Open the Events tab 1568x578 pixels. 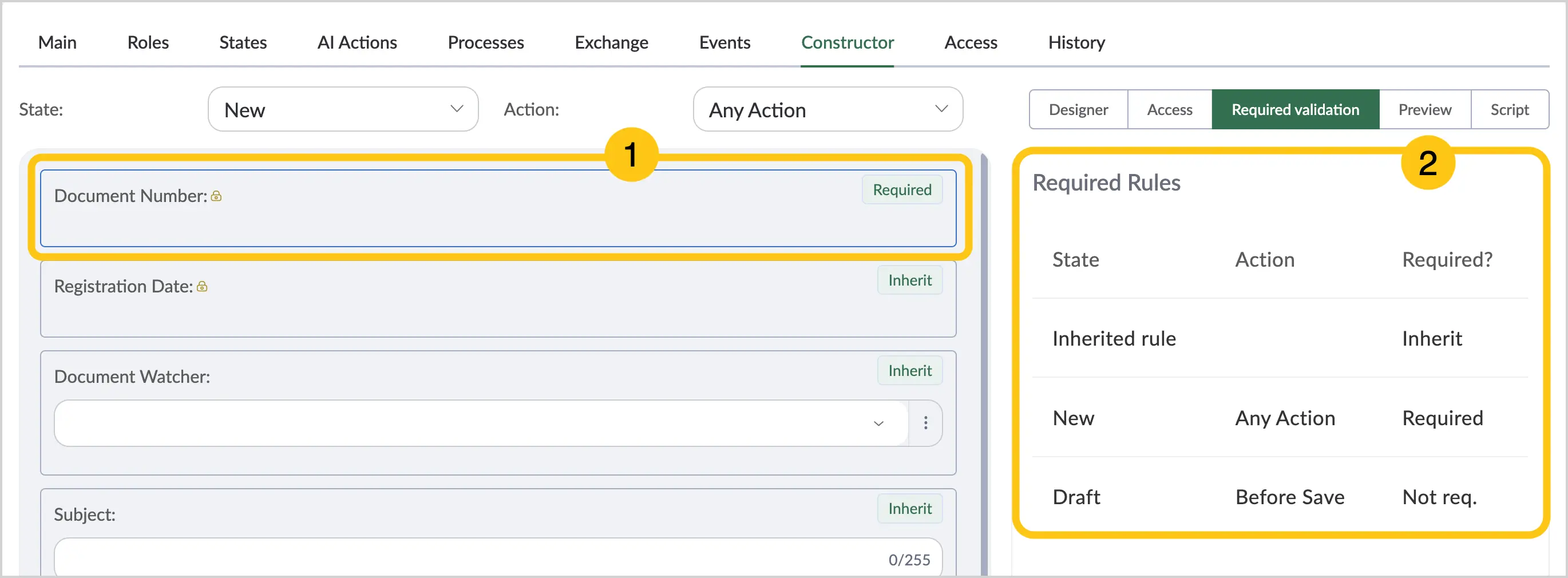coord(724,42)
